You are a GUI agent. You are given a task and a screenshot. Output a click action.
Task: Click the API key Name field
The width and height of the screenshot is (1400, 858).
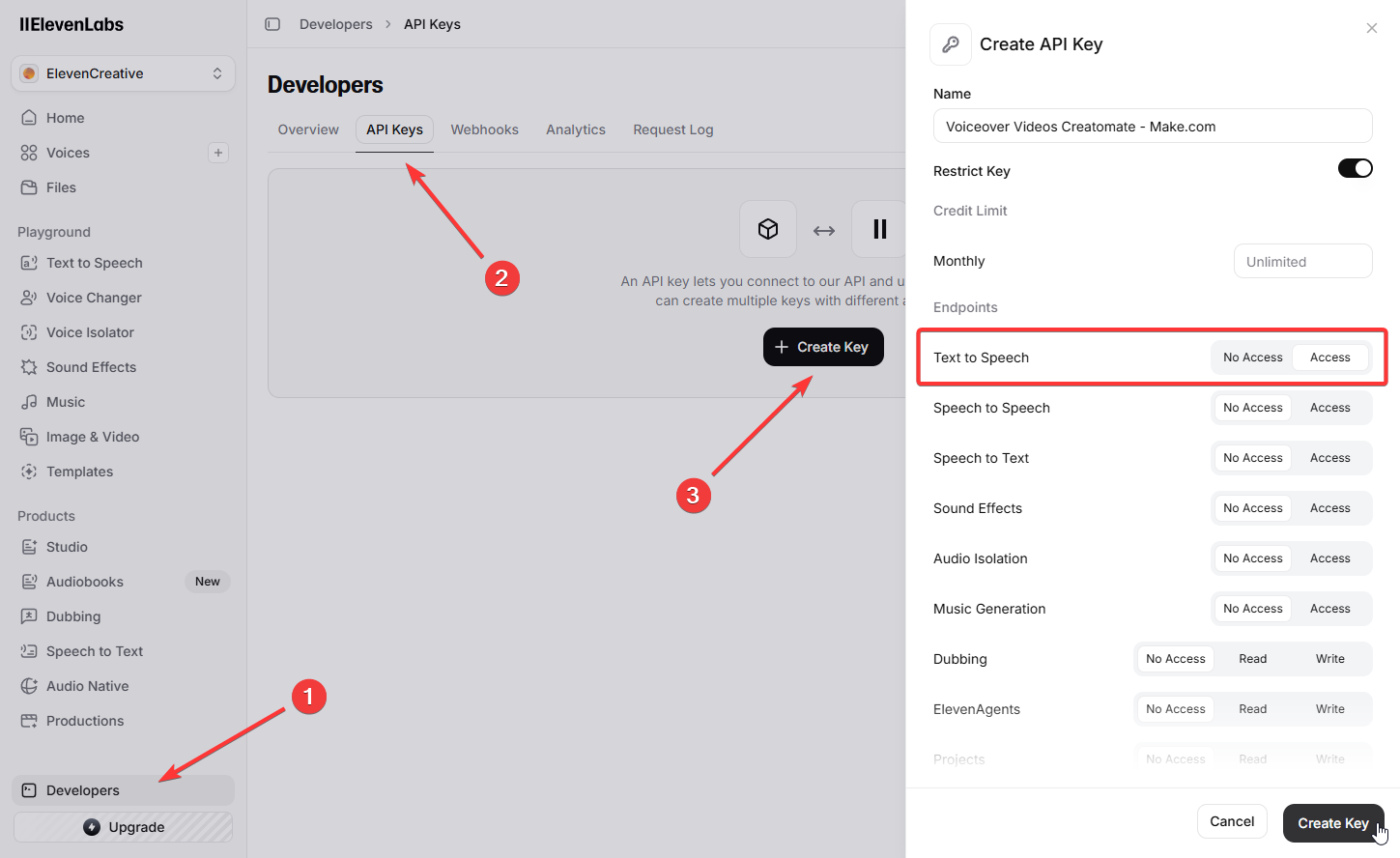point(1152,127)
